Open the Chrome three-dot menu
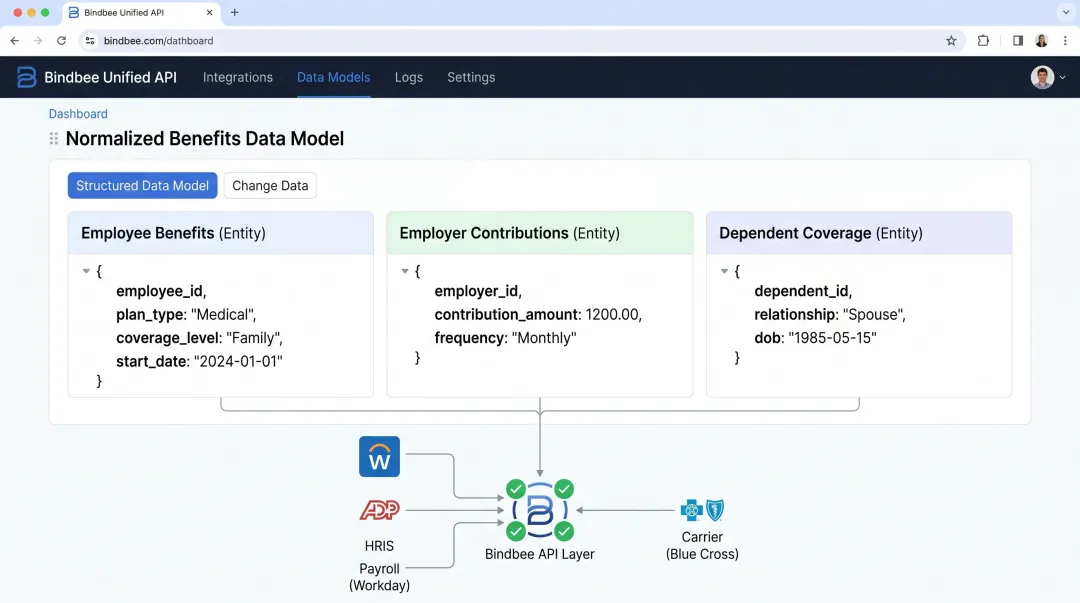The width and height of the screenshot is (1080, 603). coord(1065,41)
